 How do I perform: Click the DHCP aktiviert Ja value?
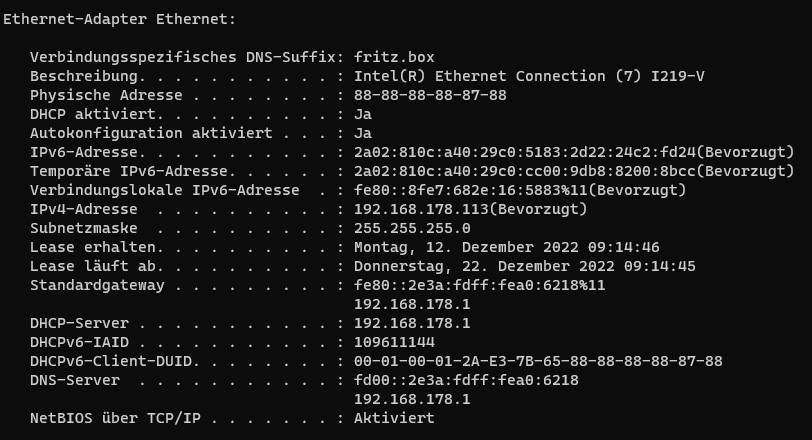[x=363, y=114]
